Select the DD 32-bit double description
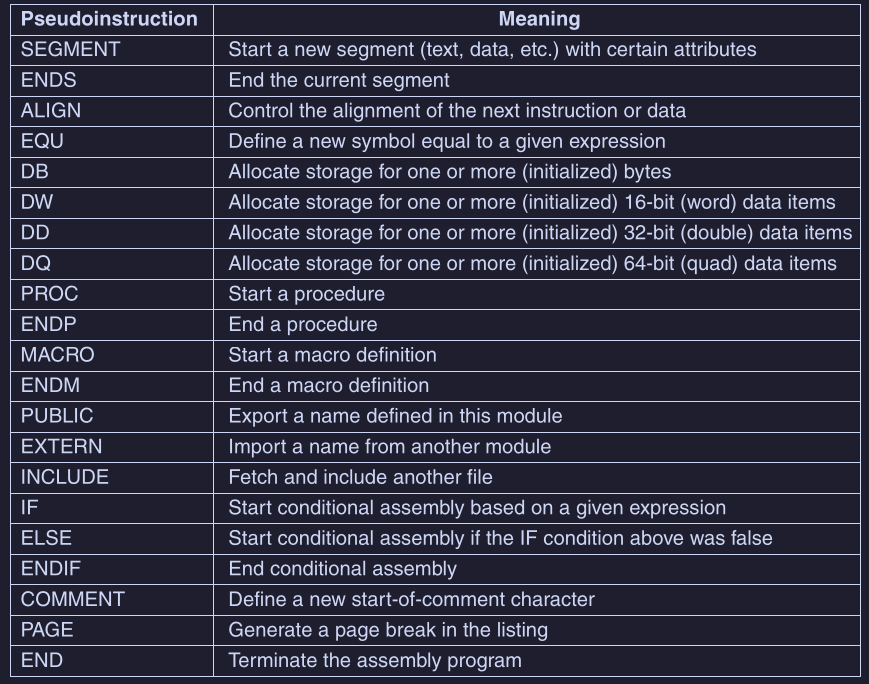The image size is (869, 684). [540, 233]
